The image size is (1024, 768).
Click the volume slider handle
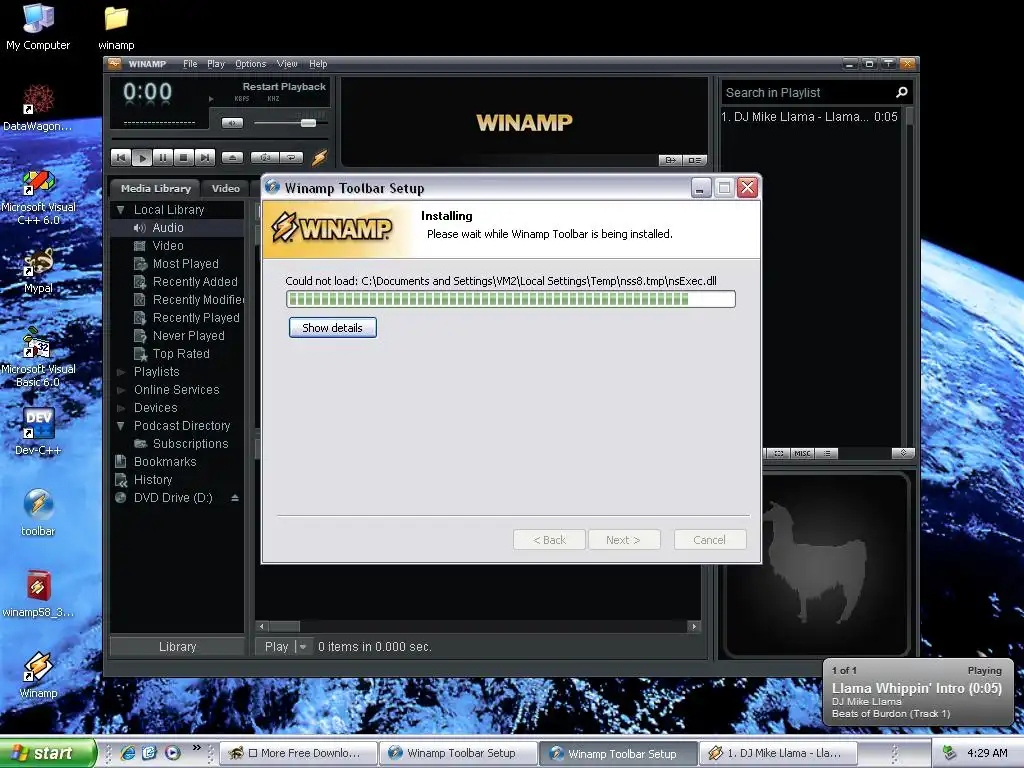point(308,123)
